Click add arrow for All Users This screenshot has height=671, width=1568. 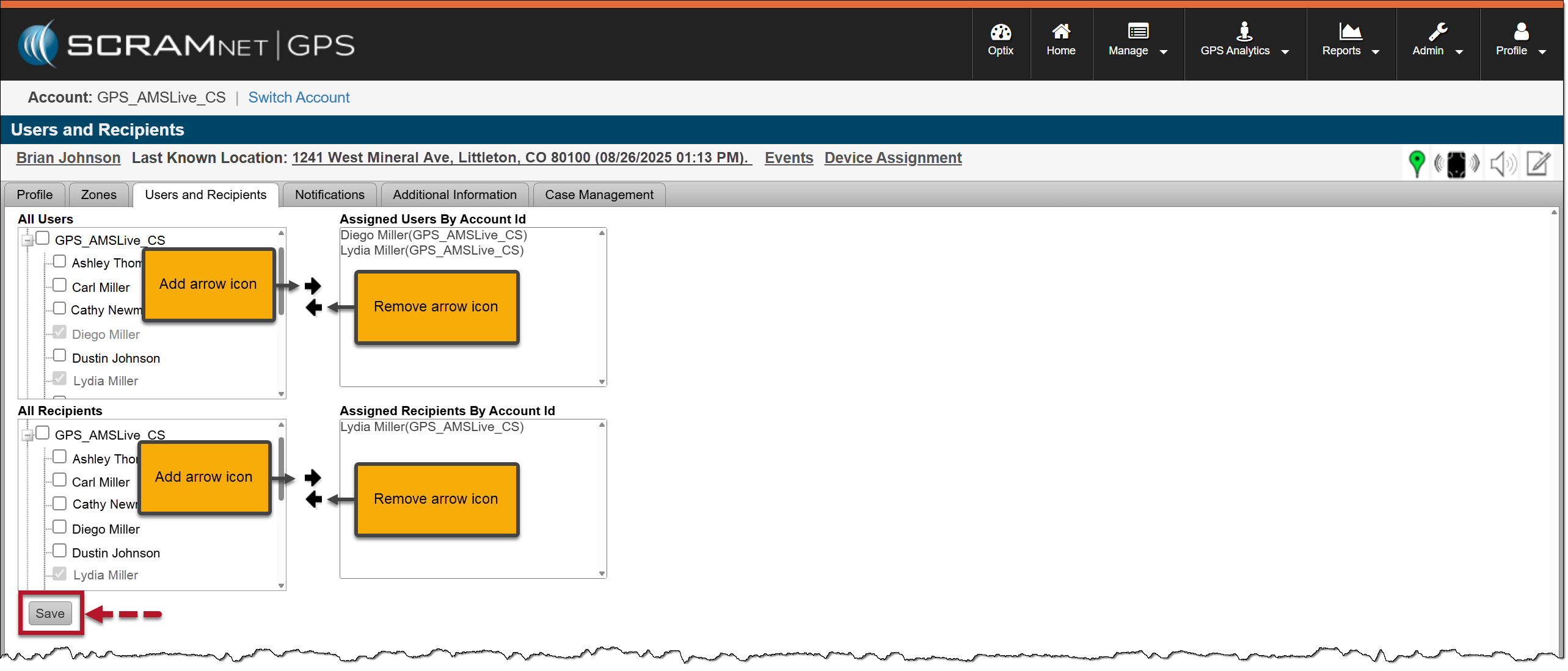click(313, 285)
